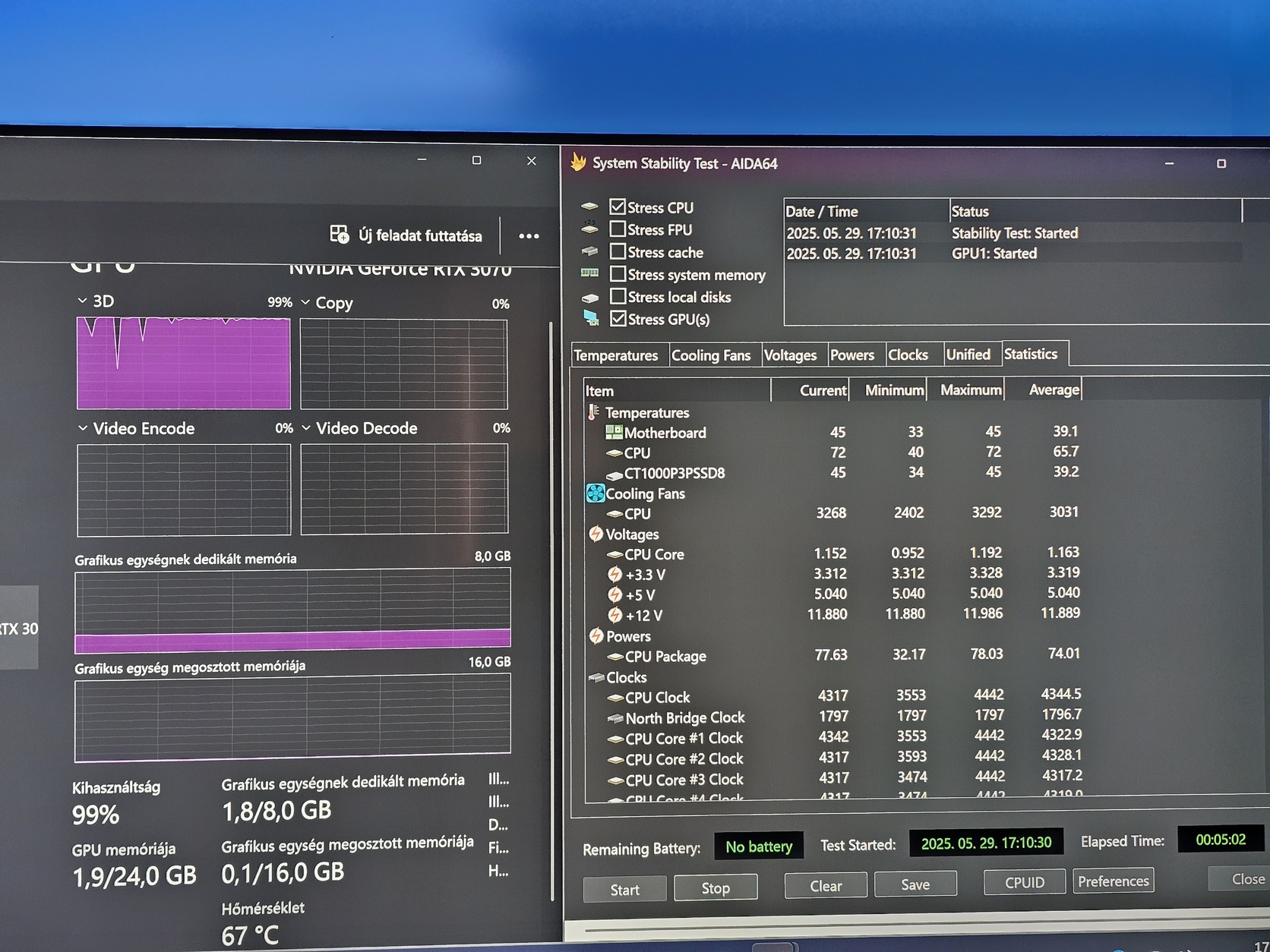Click the Task Manager vertical scrollbar
The width and height of the screenshot is (1270, 952).
pos(551,611)
